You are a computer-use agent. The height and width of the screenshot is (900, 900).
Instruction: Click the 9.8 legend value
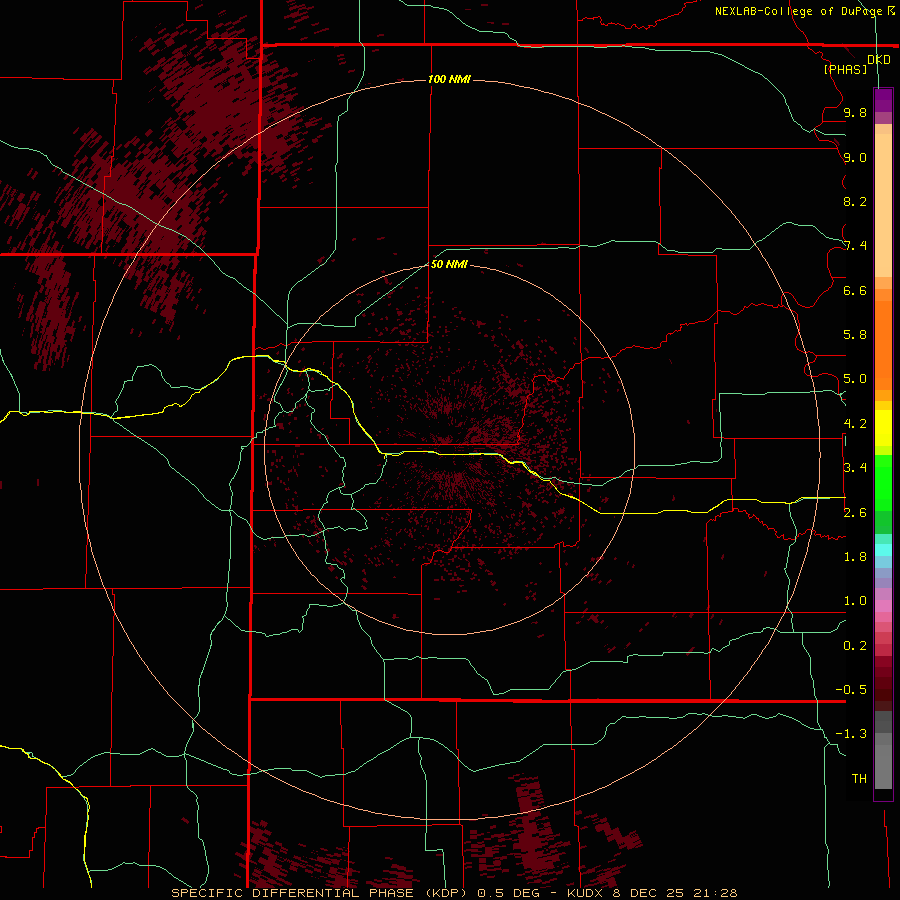(x=855, y=112)
